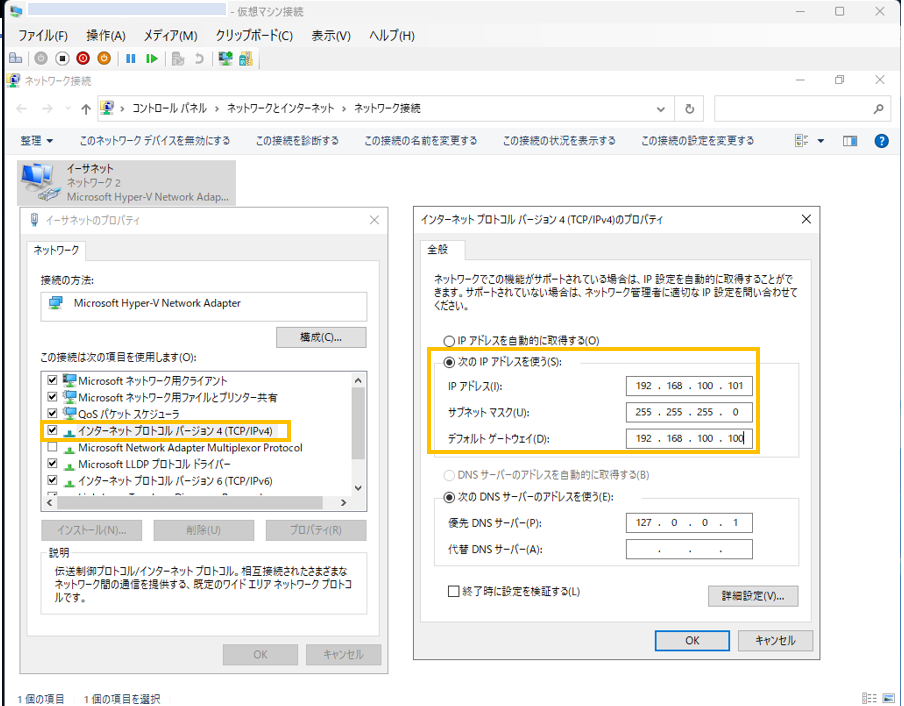Viewport: 904px width, 706px height.
Task: Click the protocol list scroll-right arrow
Action: [x=344, y=503]
